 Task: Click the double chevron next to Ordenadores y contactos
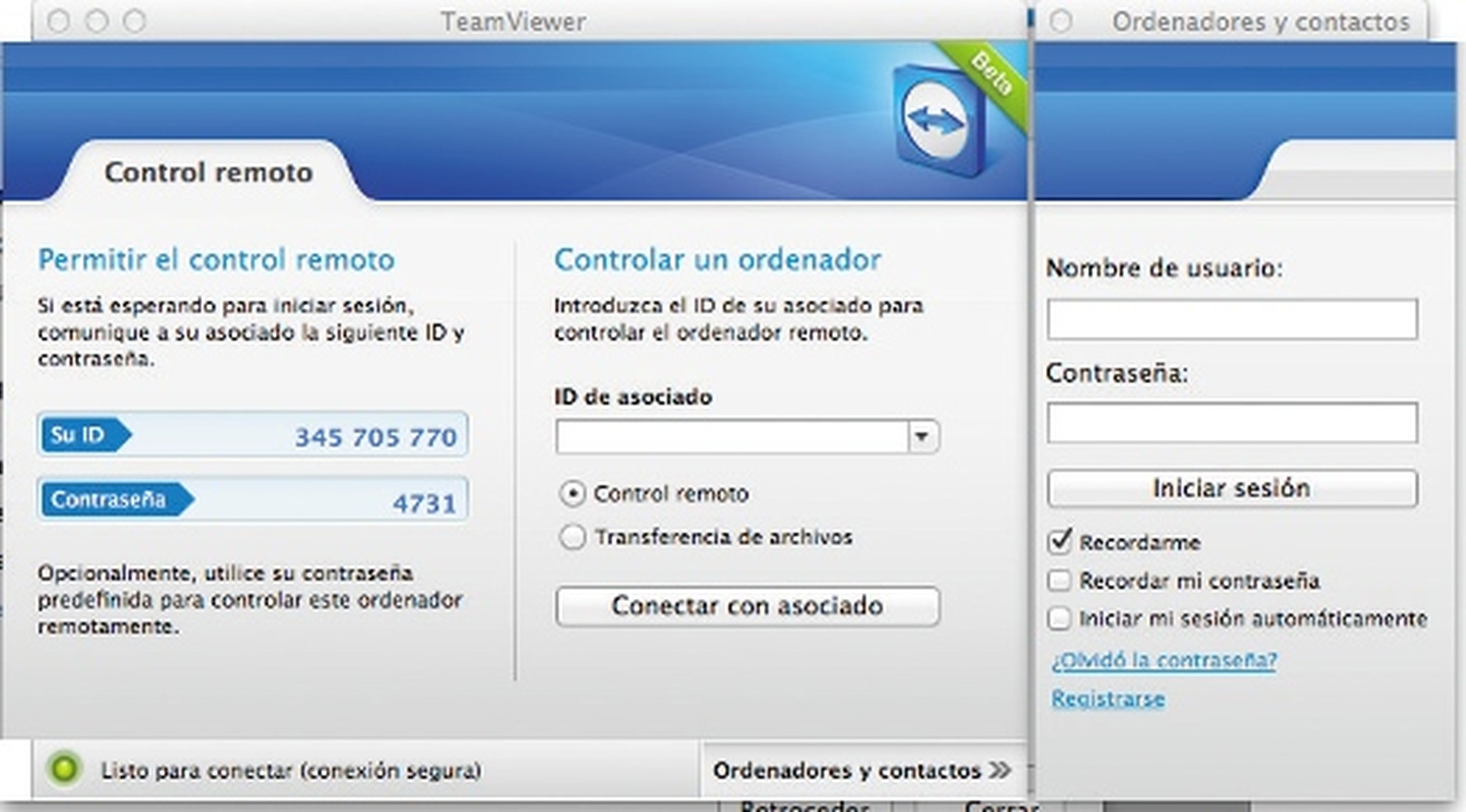click(1000, 770)
